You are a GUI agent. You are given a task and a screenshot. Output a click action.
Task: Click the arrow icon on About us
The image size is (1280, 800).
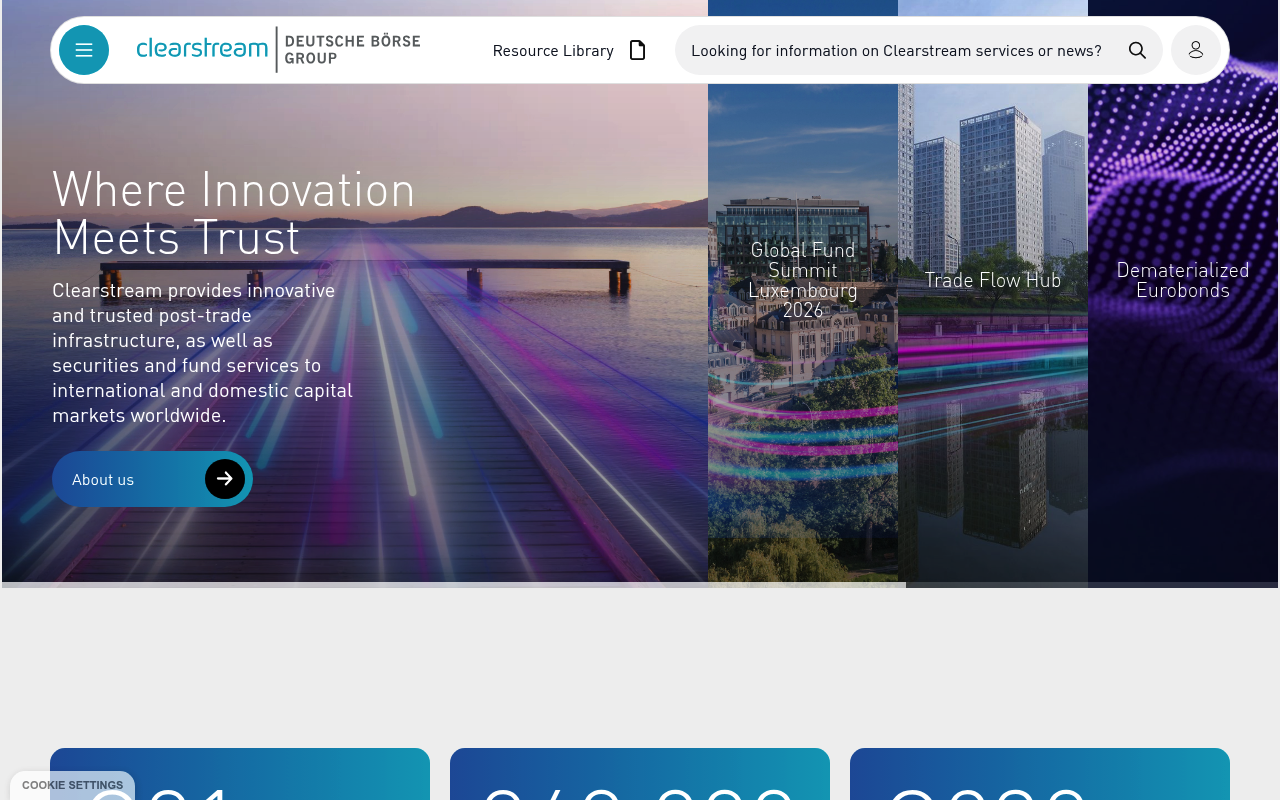(225, 479)
